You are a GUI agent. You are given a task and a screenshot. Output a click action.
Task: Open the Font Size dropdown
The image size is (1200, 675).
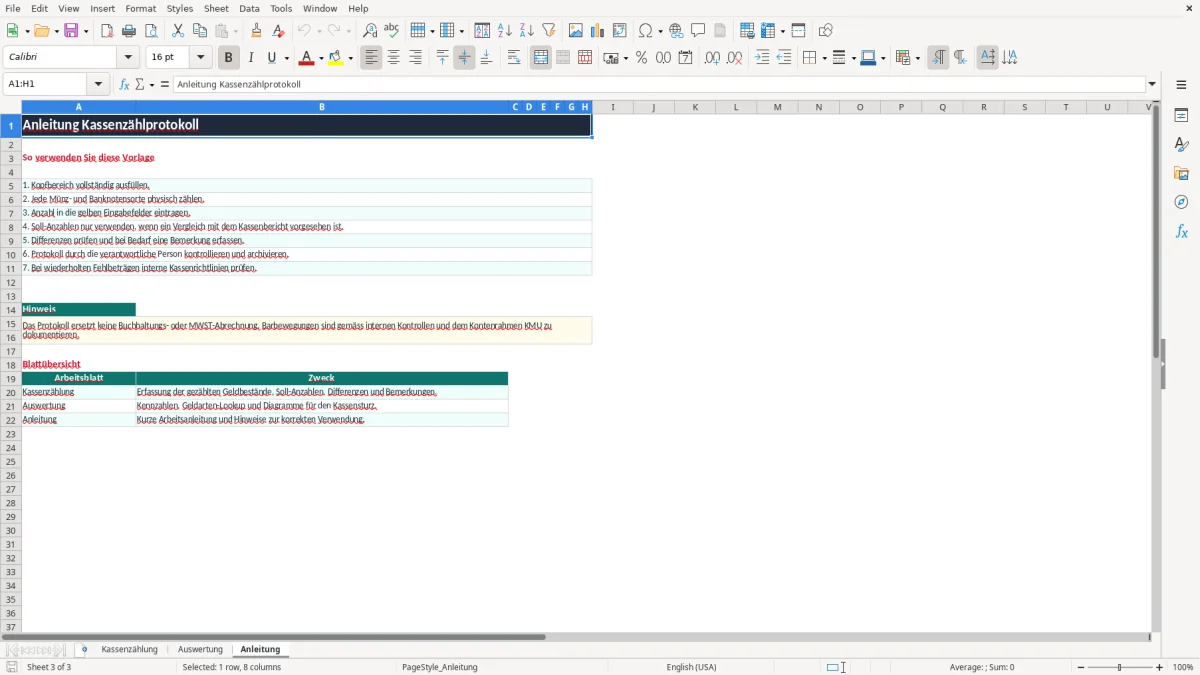(x=200, y=58)
